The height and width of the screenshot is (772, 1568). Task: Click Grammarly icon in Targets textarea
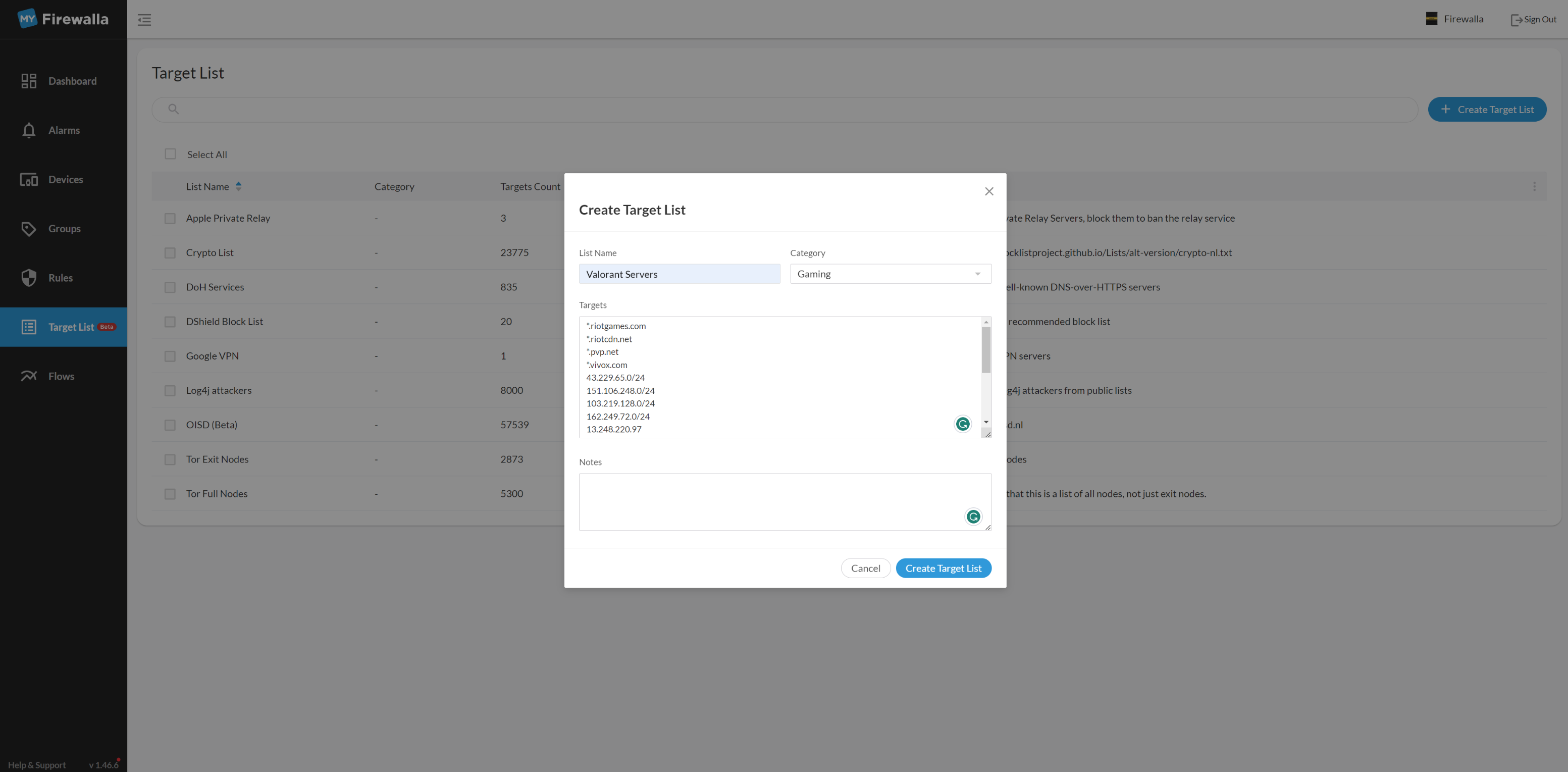tap(962, 424)
